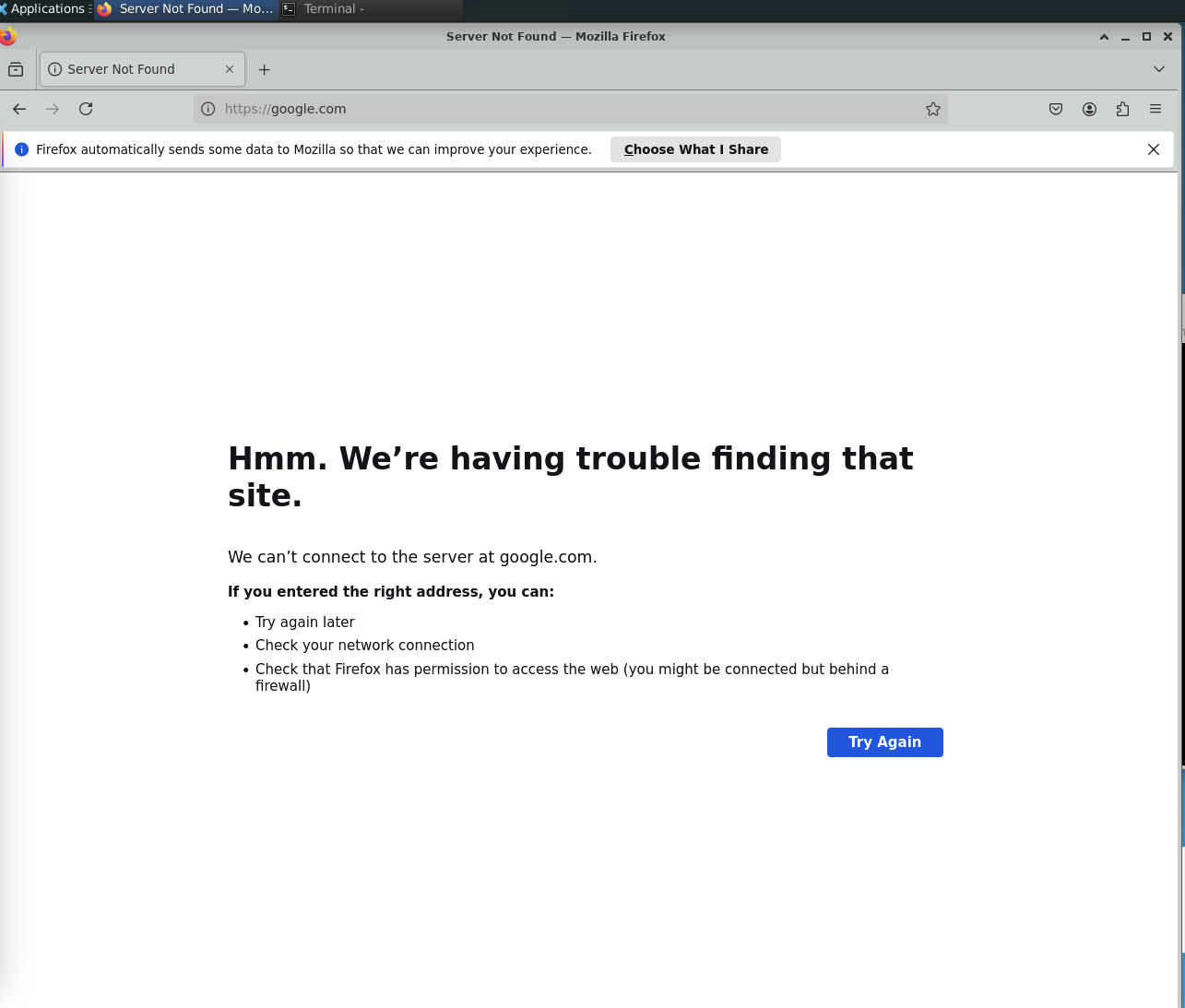Close the Server Not Found tab
1185x1008 pixels.
coord(230,69)
